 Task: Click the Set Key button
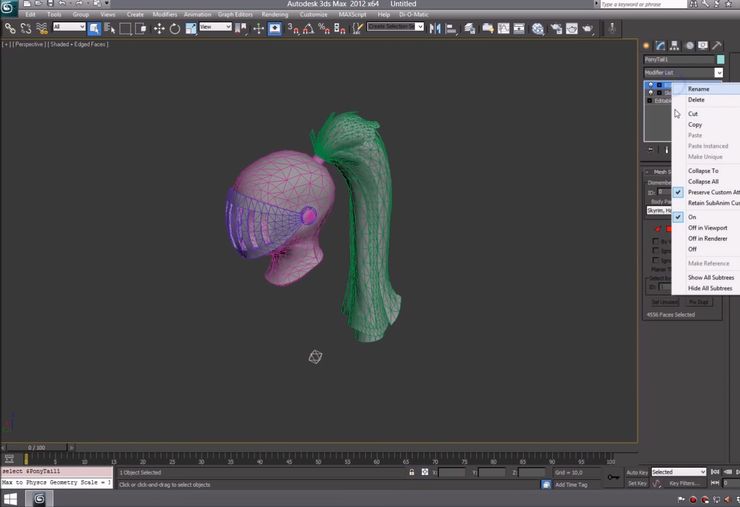(637, 483)
